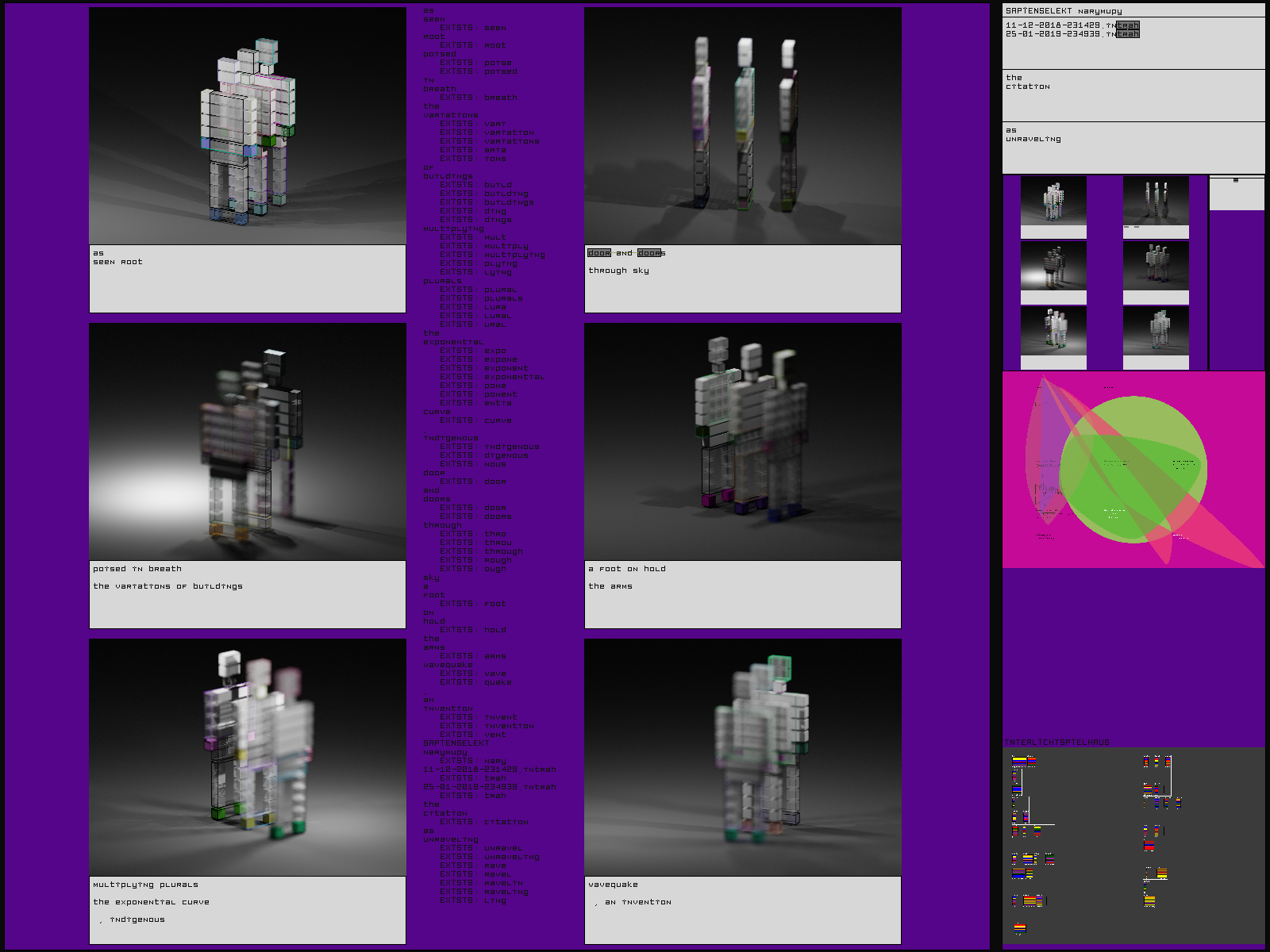This screenshot has width=1270, height=952.
Task: Click highlighted word "doors" after "and" in caption
Action: [650, 253]
